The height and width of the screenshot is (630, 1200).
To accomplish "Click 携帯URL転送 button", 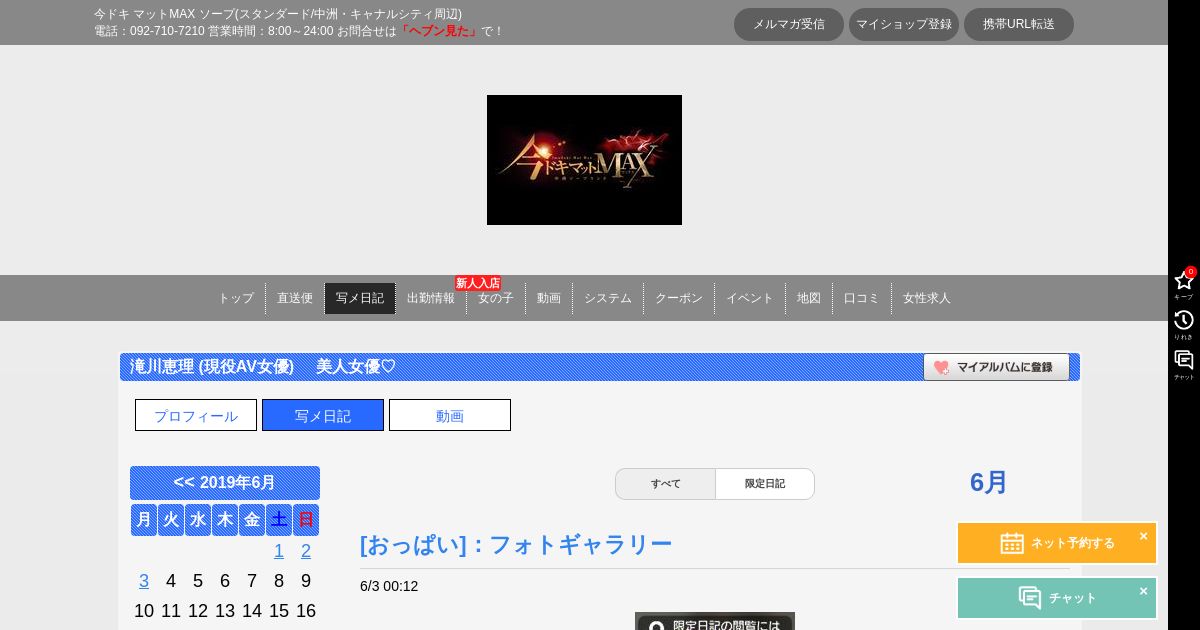I will pos(1019,24).
